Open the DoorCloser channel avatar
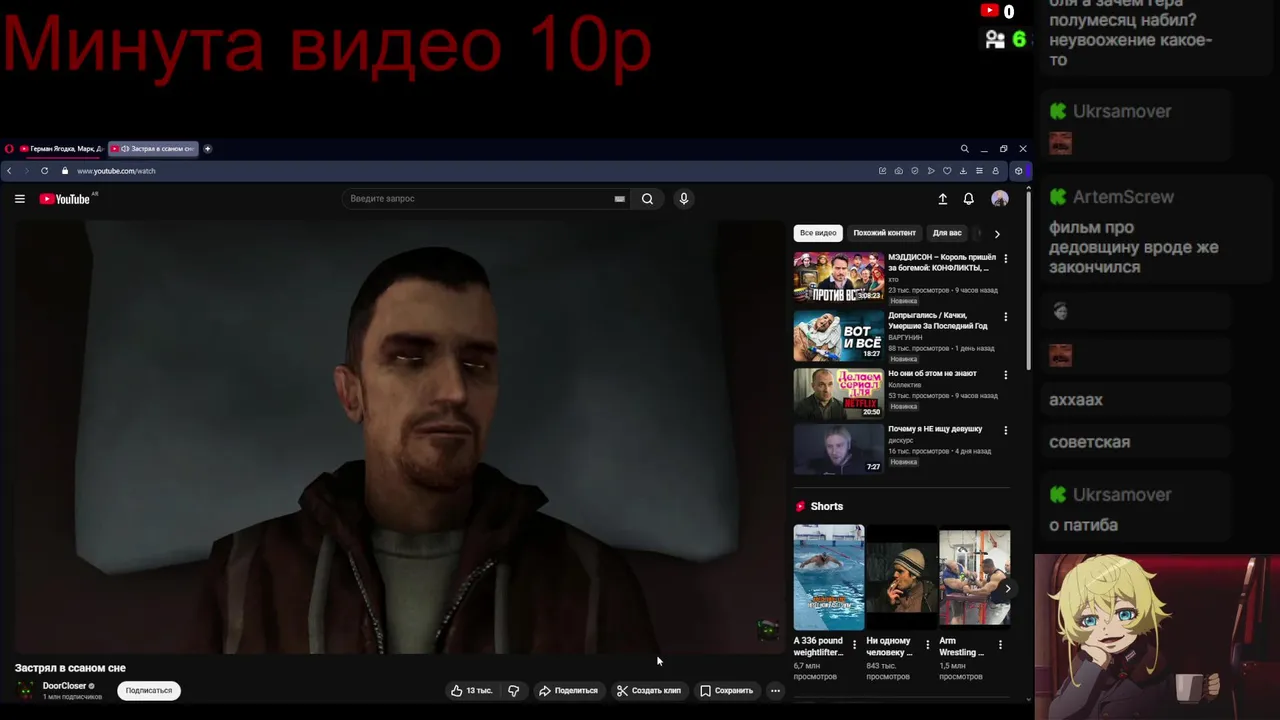1280x720 pixels. (26, 690)
